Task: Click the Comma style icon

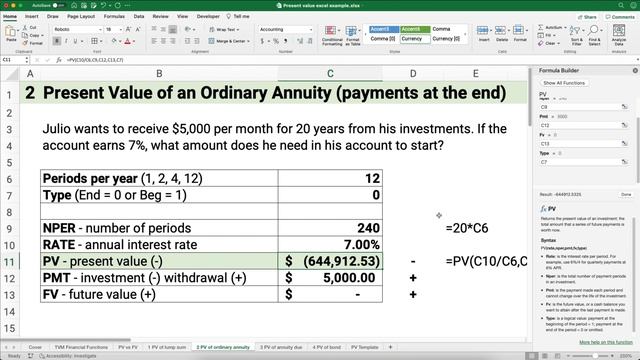Action: click(x=285, y=41)
